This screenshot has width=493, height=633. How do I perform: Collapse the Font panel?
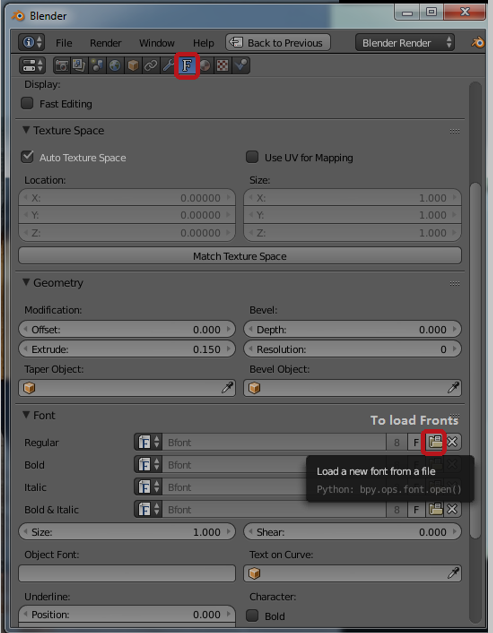click(x=26, y=415)
